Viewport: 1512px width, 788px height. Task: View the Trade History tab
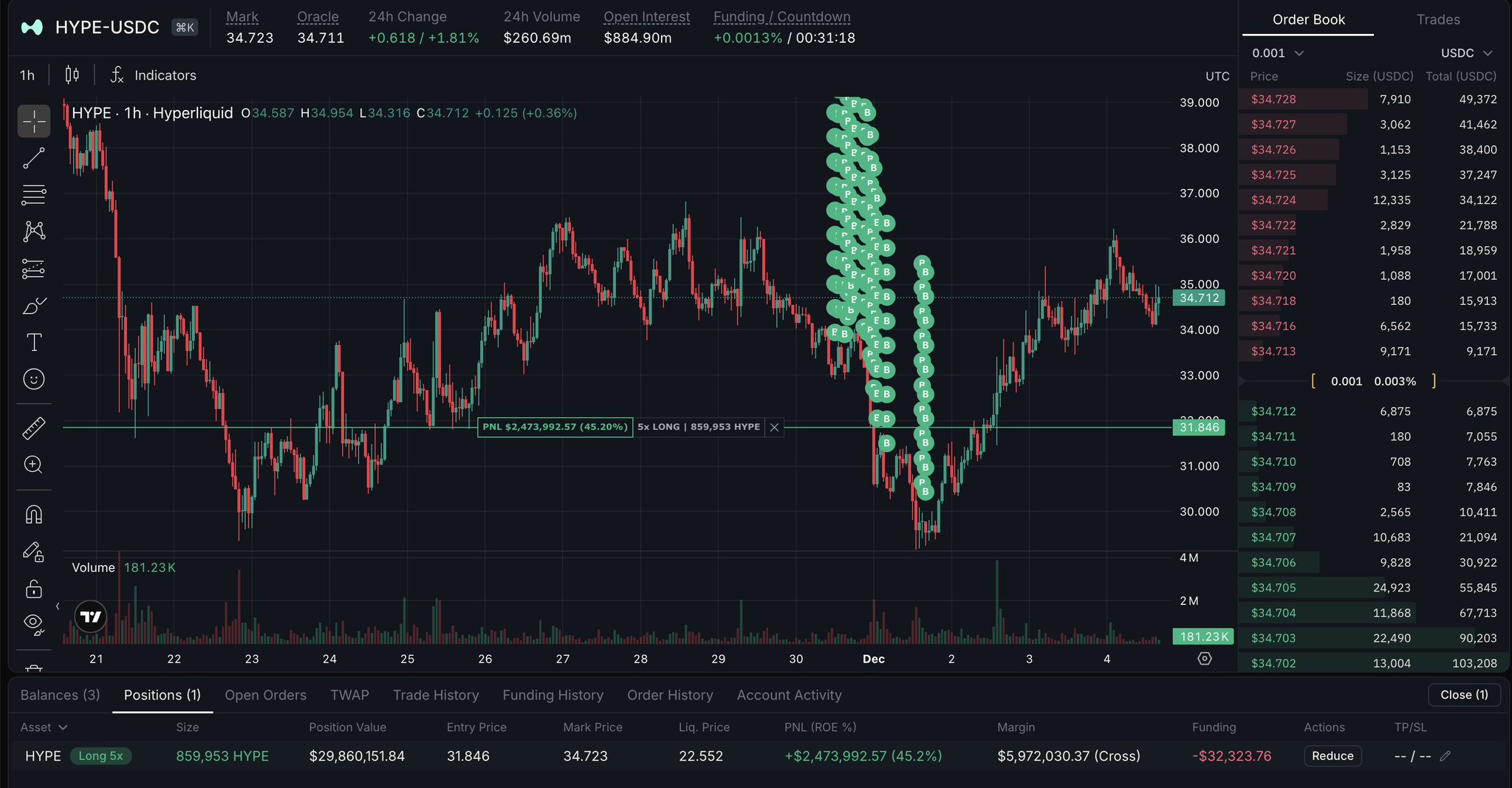coord(436,695)
